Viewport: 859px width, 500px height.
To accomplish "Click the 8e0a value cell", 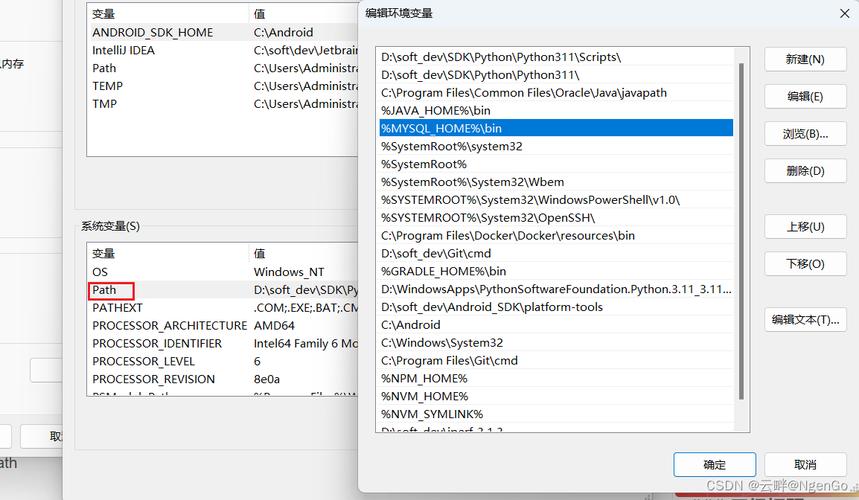I will 267,379.
